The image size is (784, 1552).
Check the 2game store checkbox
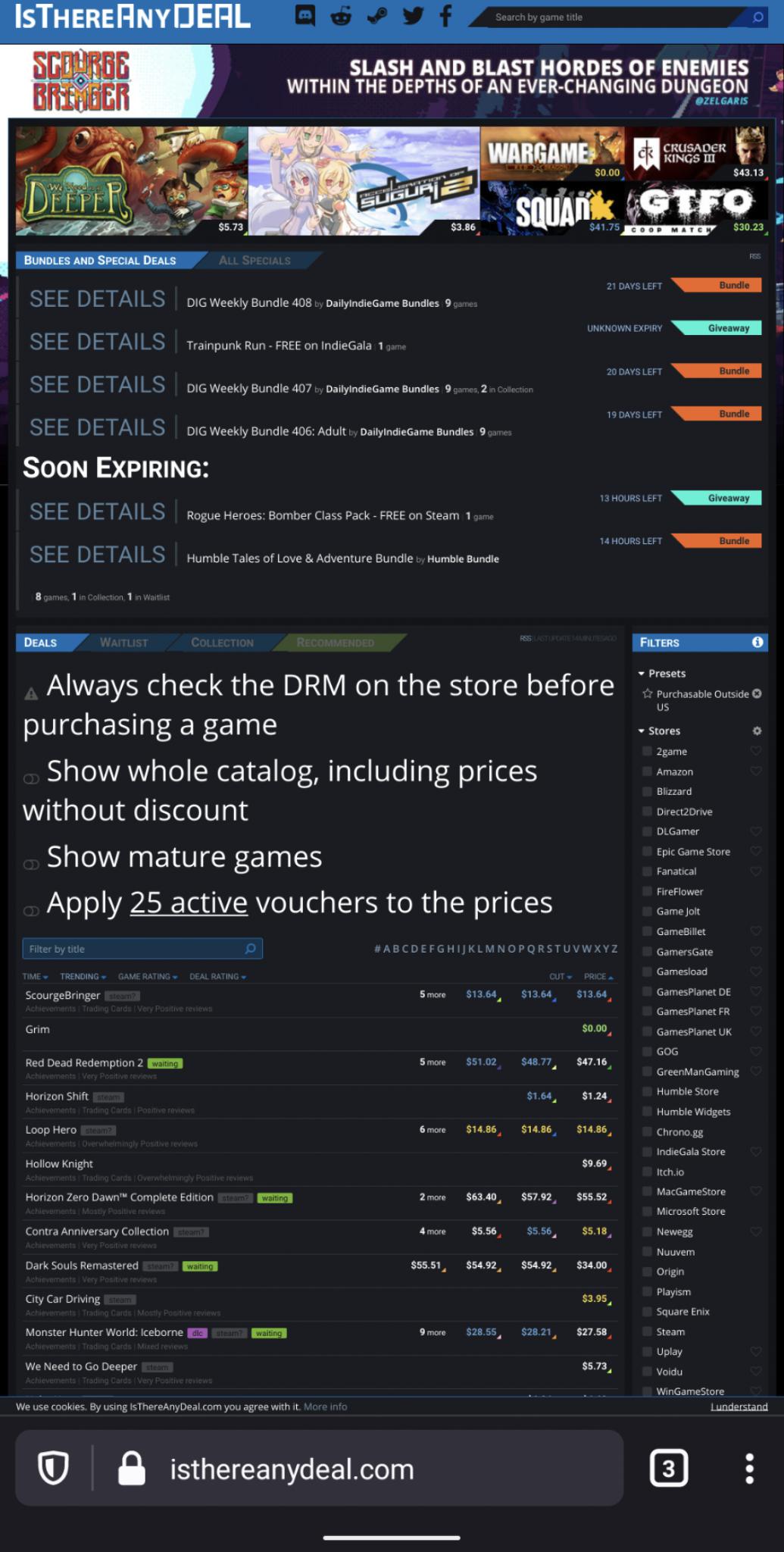tap(647, 751)
